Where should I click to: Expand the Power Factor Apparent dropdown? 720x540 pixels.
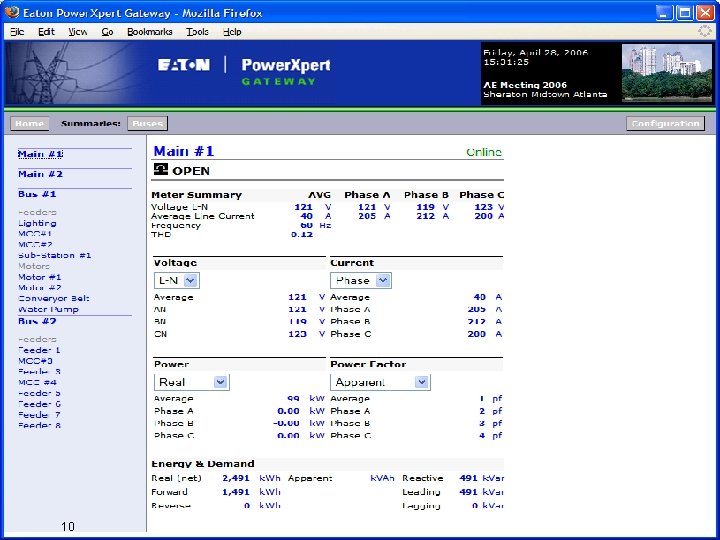(380, 382)
